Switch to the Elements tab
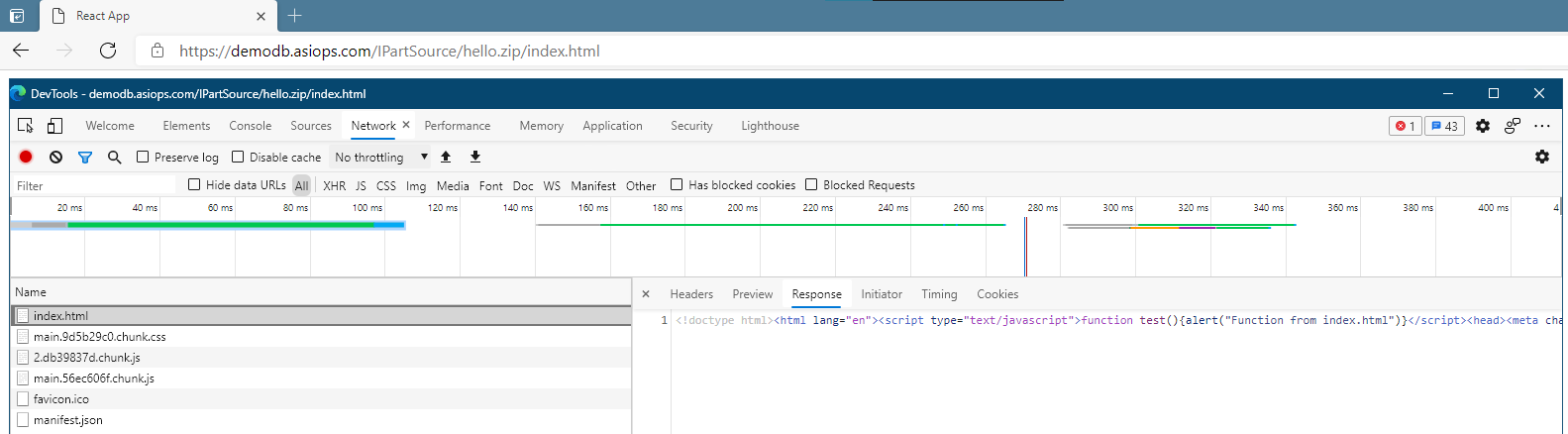Image resolution: width=1568 pixels, height=434 pixels. pyautogui.click(x=186, y=126)
